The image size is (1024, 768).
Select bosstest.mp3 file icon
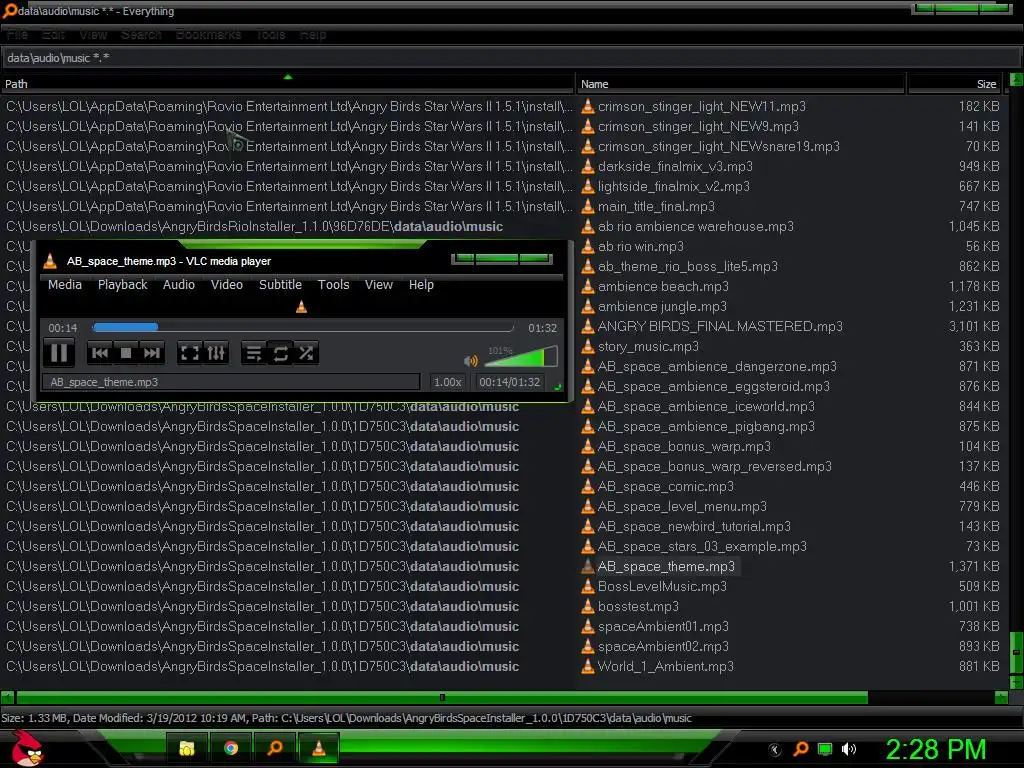pos(588,606)
